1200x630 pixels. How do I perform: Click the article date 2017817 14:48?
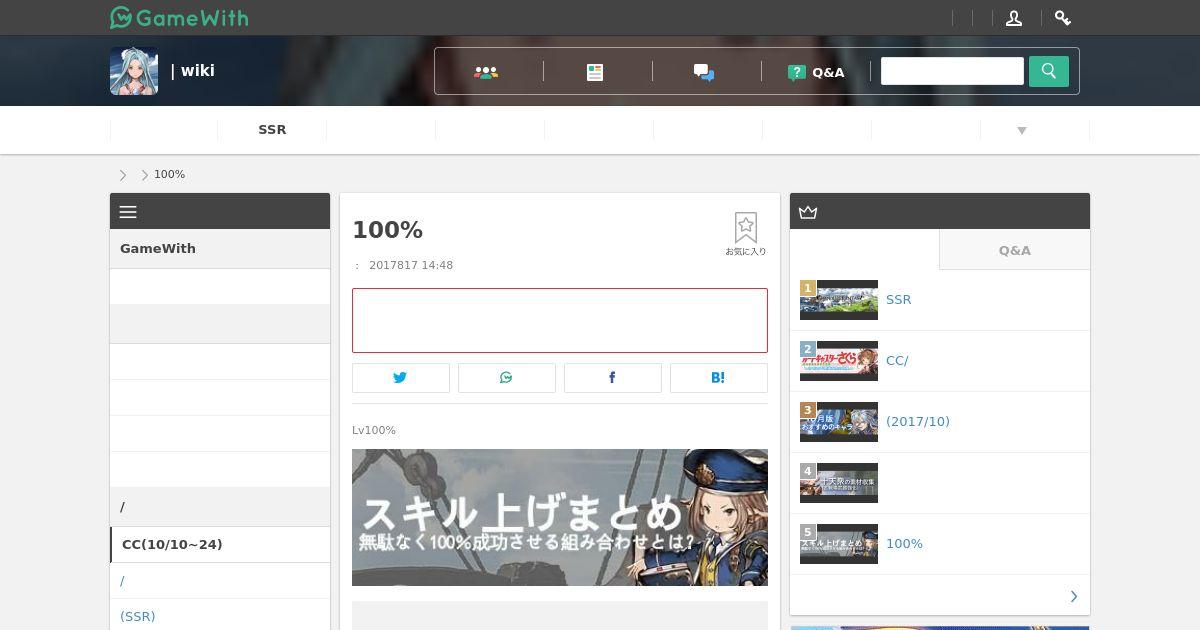(x=411, y=265)
